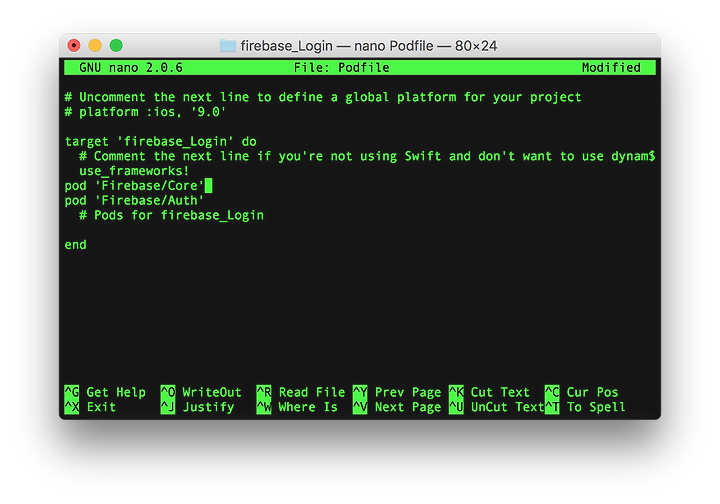Click the 'end' keyword line
The width and height of the screenshot is (720, 504).
[75, 245]
